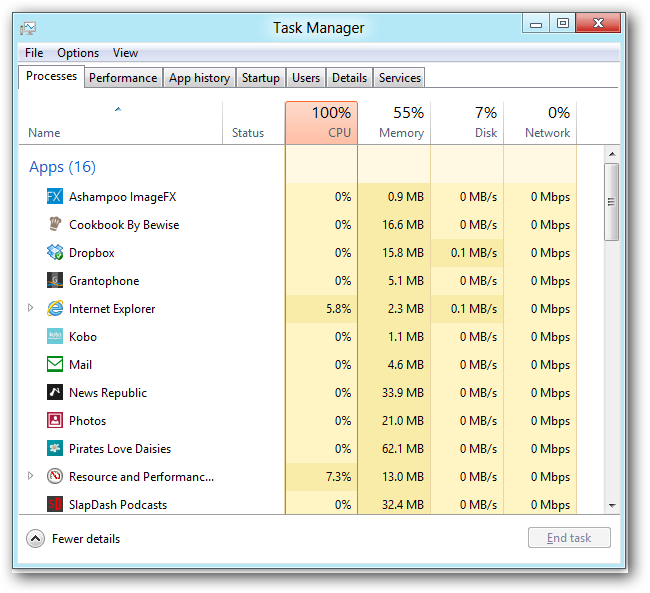Click the Pirates Love Daisies icon
The width and height of the screenshot is (650, 593).
(x=55, y=449)
